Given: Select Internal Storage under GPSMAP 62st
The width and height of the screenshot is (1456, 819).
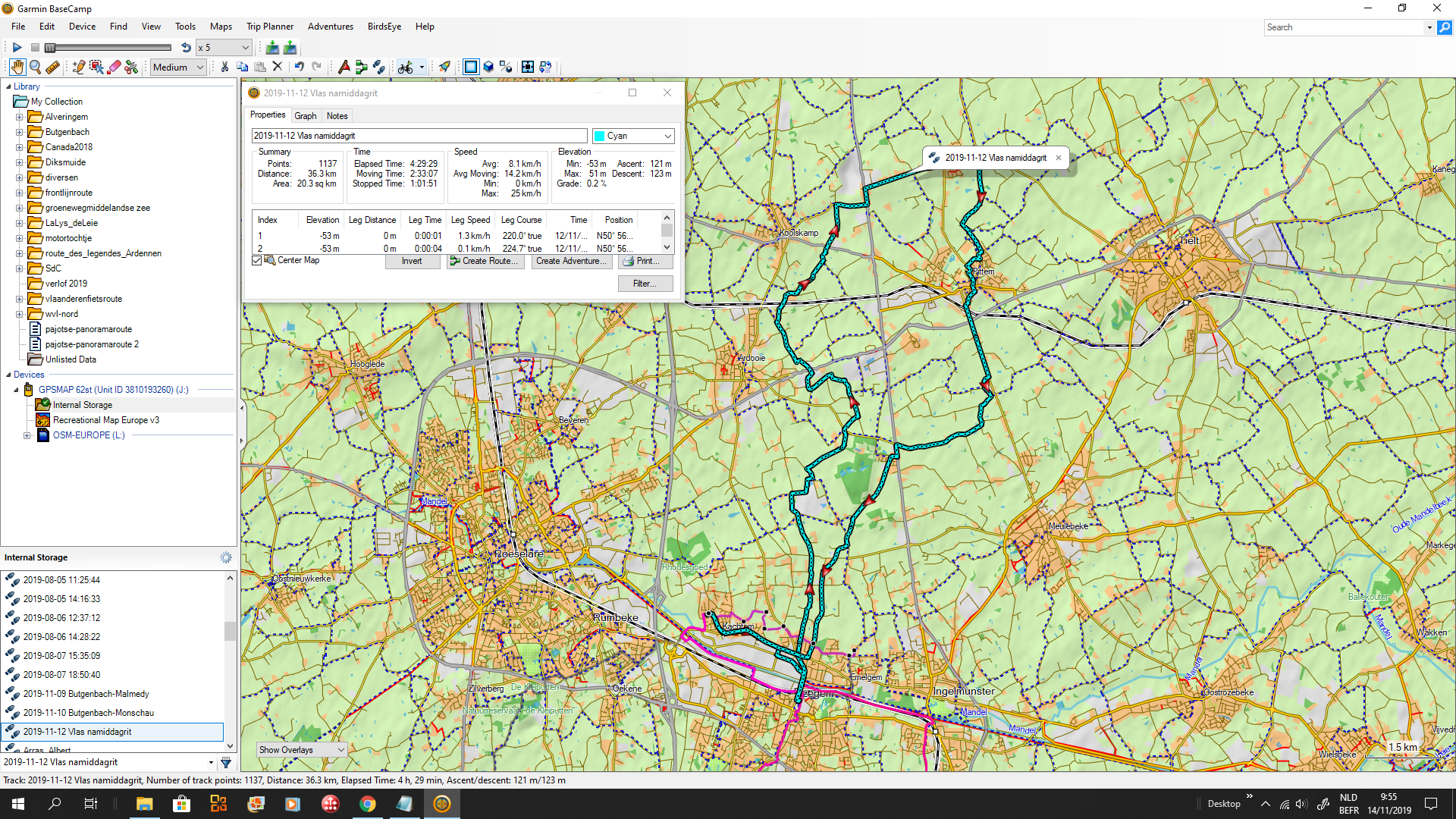Looking at the screenshot, I should click(x=83, y=405).
